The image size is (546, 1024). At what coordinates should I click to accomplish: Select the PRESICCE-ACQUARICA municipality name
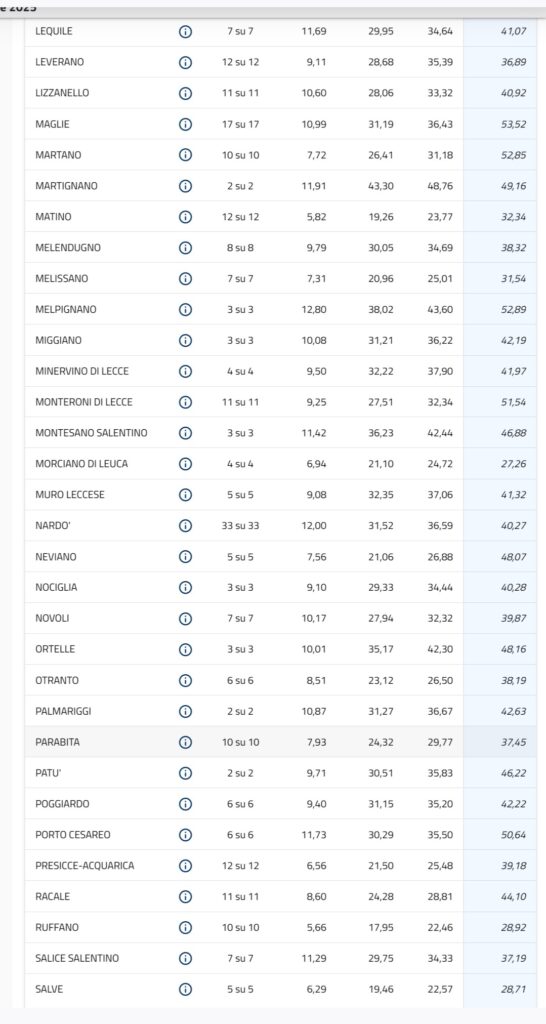[85, 866]
